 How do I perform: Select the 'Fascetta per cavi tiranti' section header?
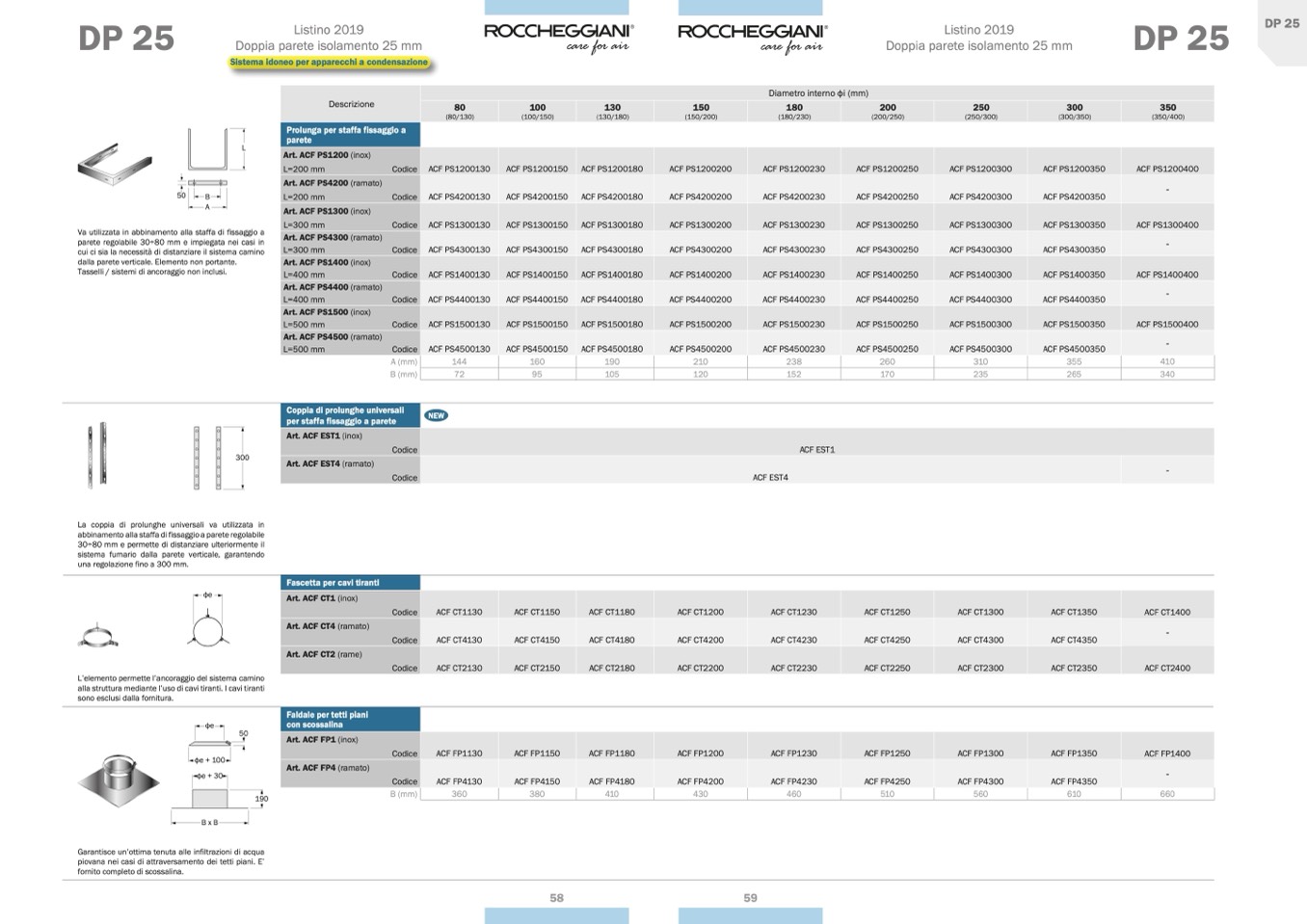tap(351, 582)
